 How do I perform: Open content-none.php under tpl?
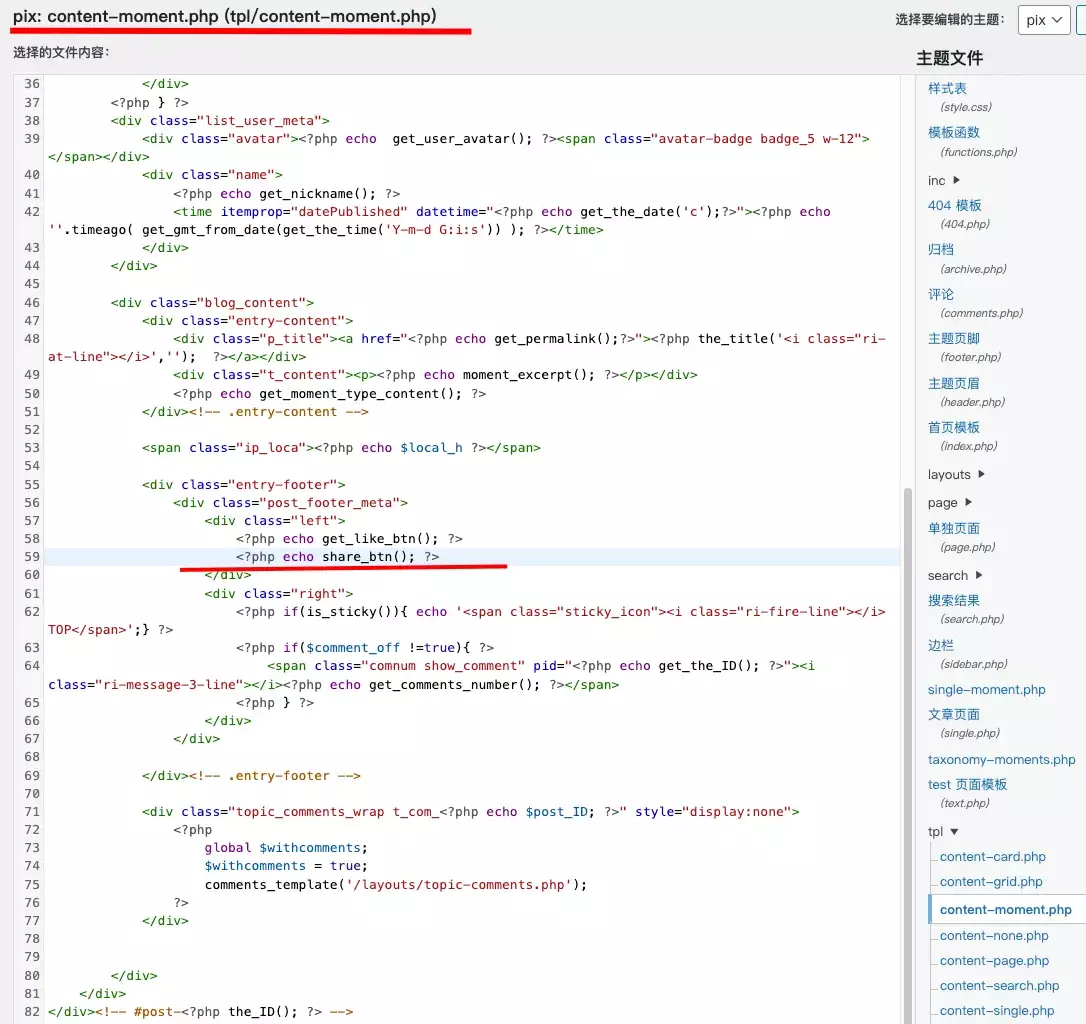pos(994,935)
